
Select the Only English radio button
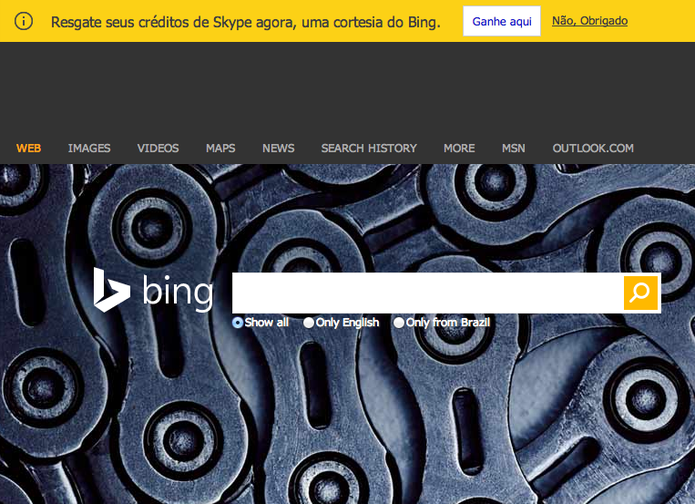coord(308,323)
